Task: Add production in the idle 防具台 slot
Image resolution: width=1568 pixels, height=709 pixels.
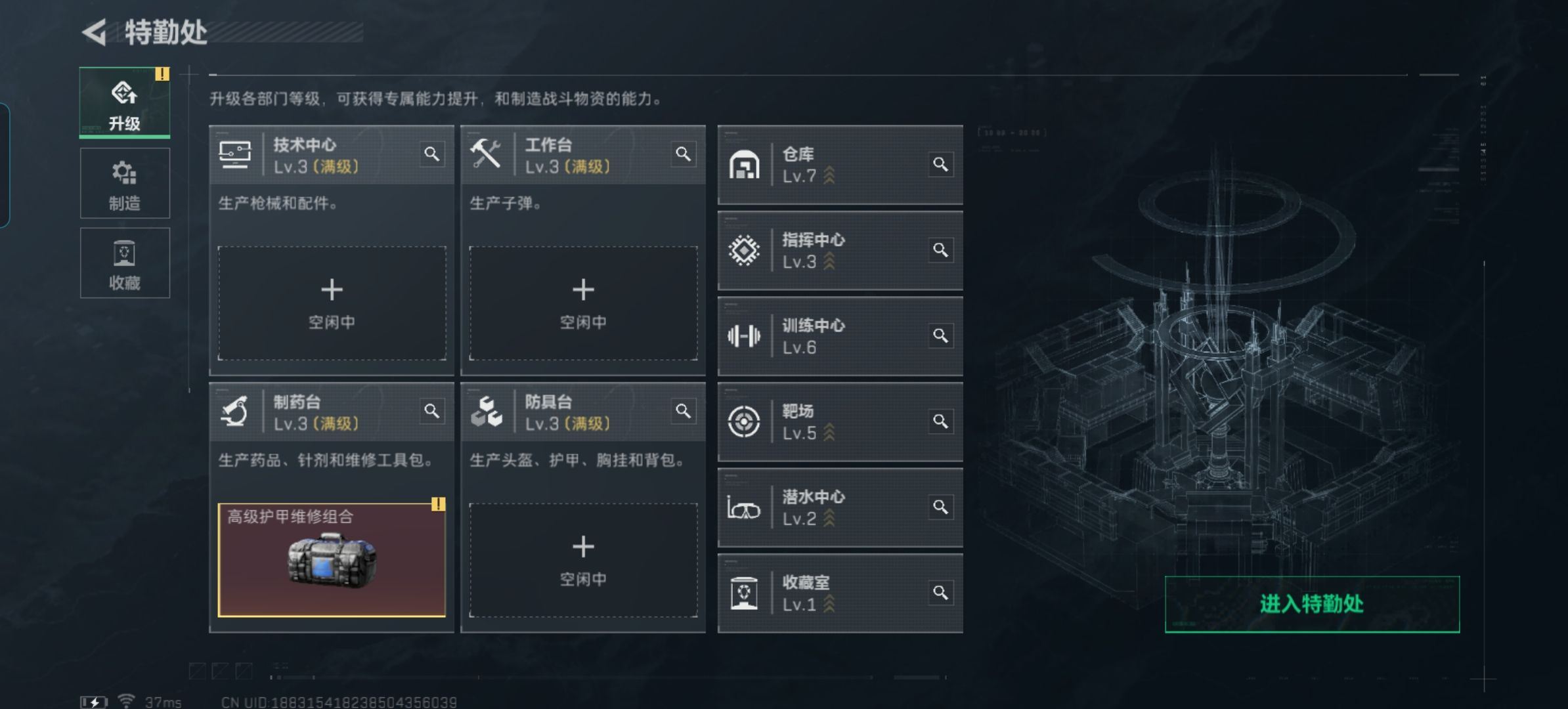Action: pyautogui.click(x=583, y=560)
